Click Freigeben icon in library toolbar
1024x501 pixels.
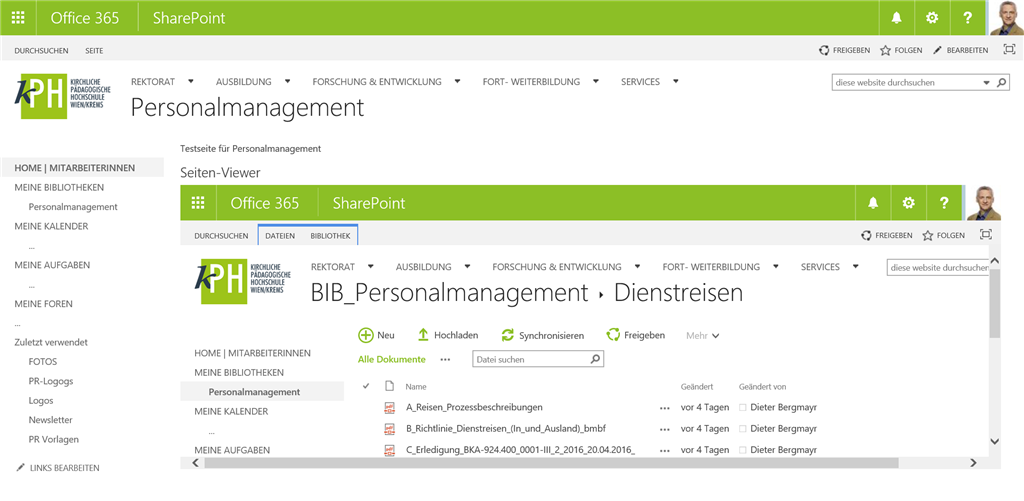click(x=613, y=335)
